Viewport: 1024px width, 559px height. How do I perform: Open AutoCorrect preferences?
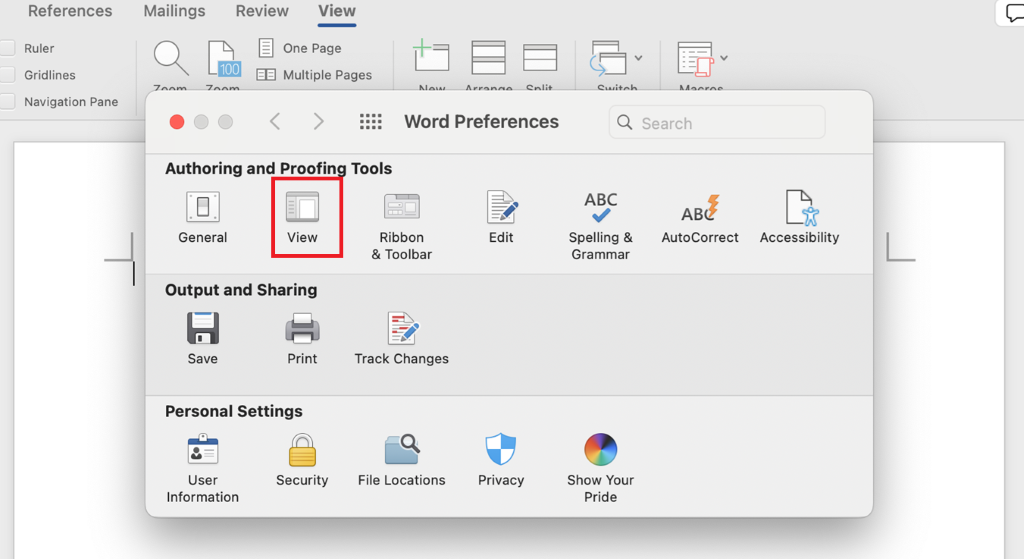click(x=699, y=218)
